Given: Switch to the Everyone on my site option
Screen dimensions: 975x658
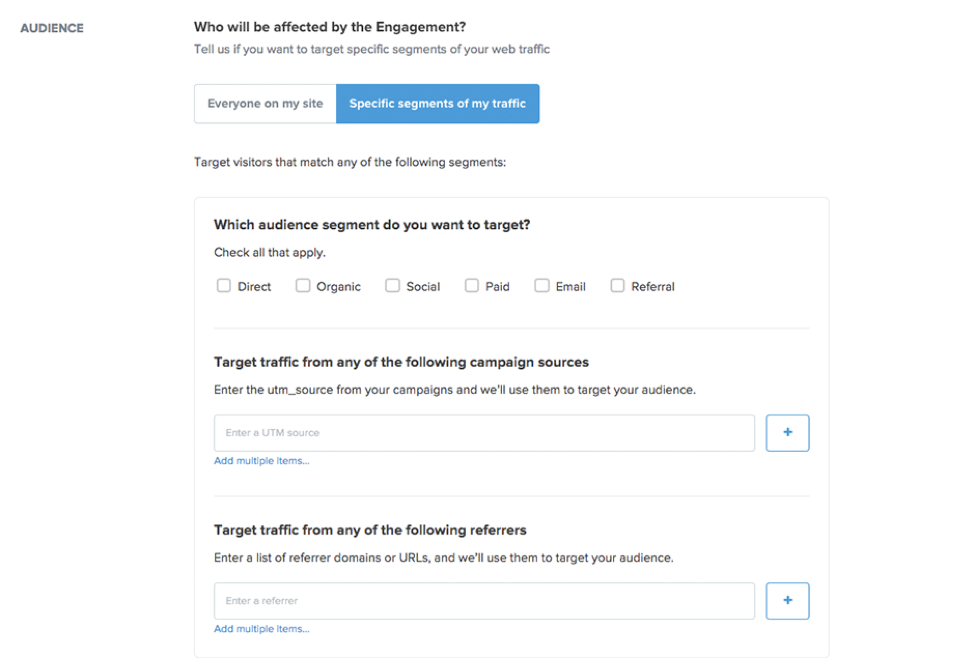Looking at the screenshot, I should pyautogui.click(x=264, y=103).
